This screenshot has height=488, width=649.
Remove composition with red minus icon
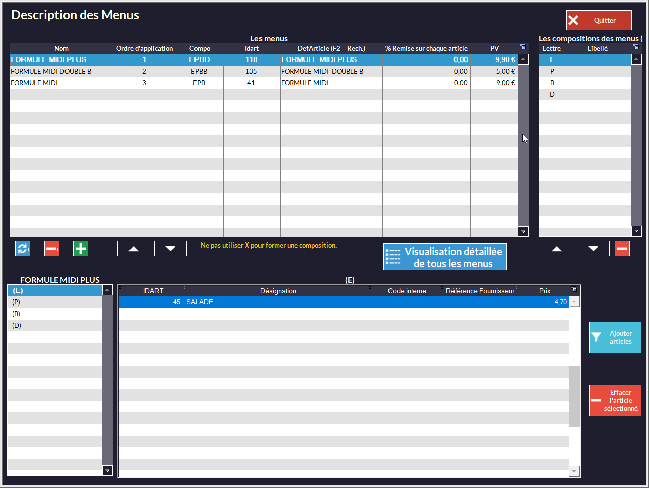point(622,248)
